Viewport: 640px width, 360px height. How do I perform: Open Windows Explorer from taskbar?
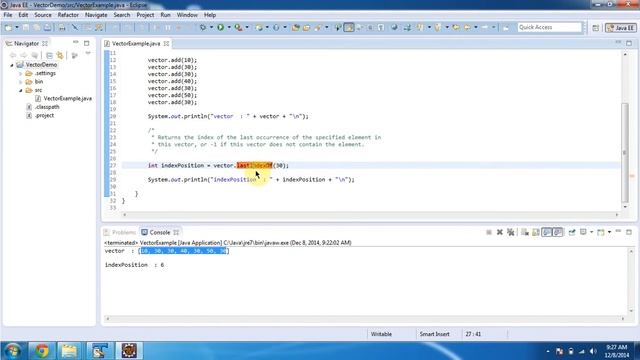pos(69,351)
